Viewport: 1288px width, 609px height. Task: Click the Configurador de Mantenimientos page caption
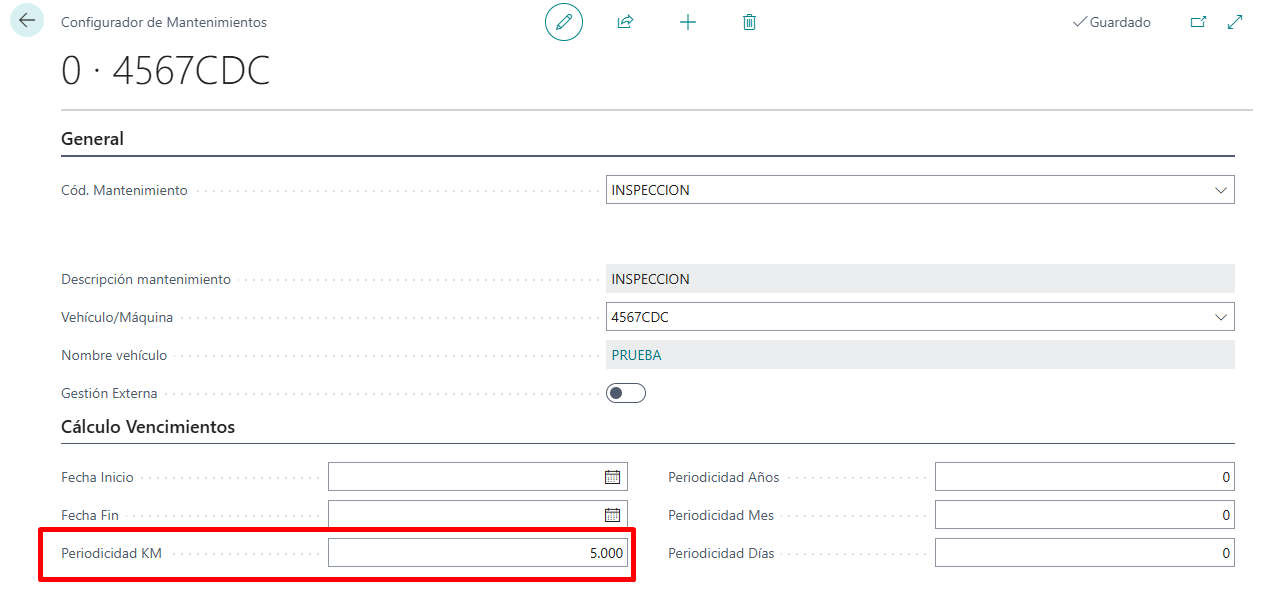[164, 22]
